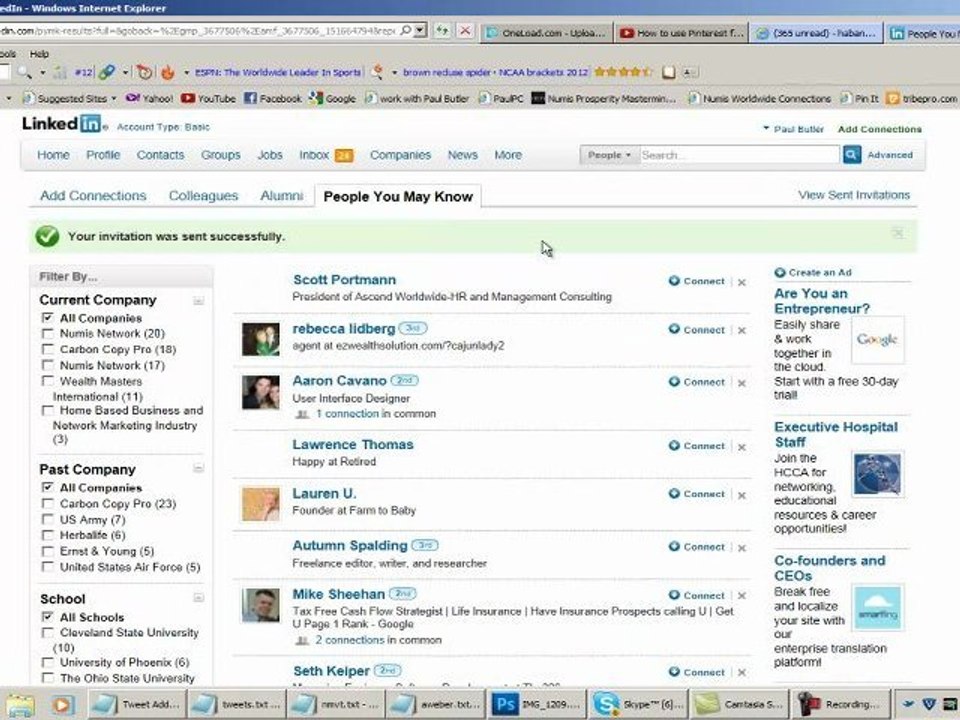Collapse the Current Company filter section
This screenshot has height=720, width=960.
tap(198, 301)
